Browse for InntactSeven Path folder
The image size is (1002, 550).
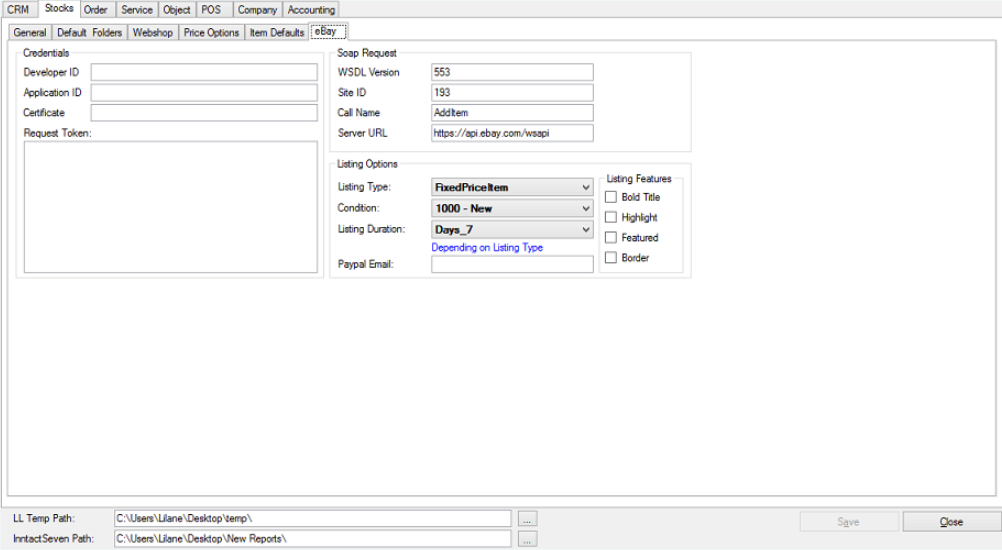527,539
